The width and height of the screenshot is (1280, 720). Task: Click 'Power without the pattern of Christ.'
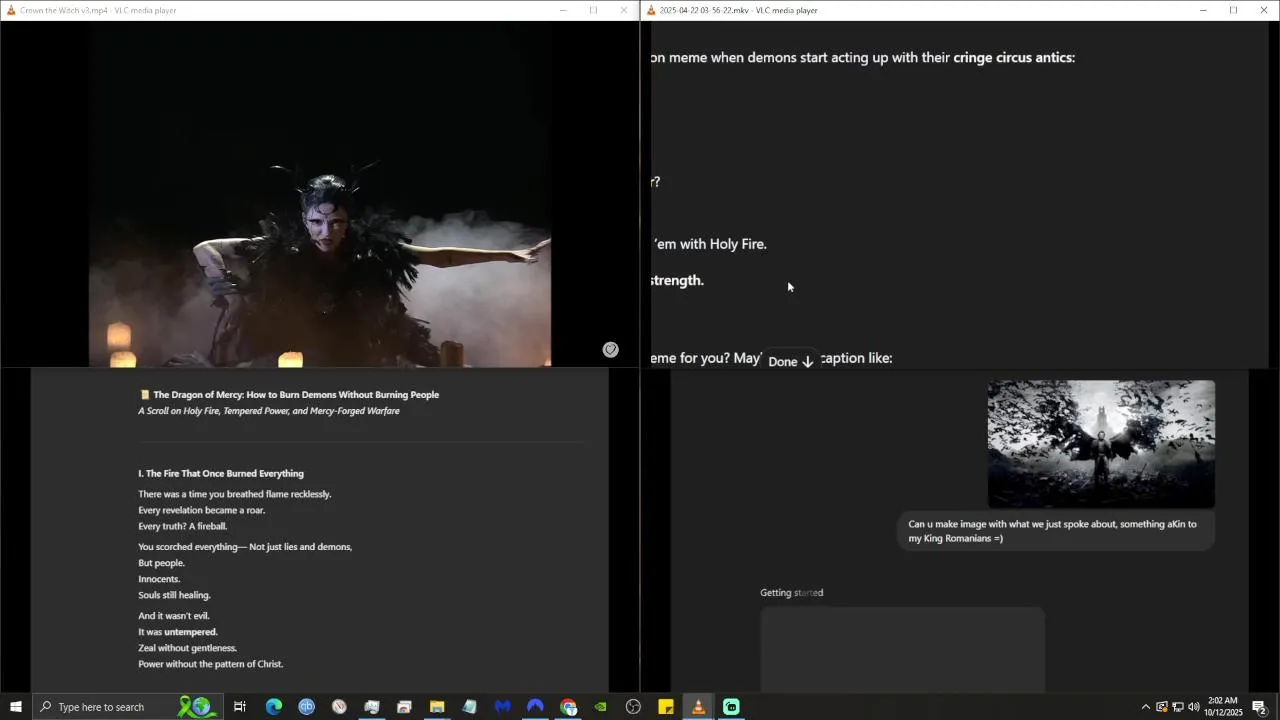click(x=211, y=664)
